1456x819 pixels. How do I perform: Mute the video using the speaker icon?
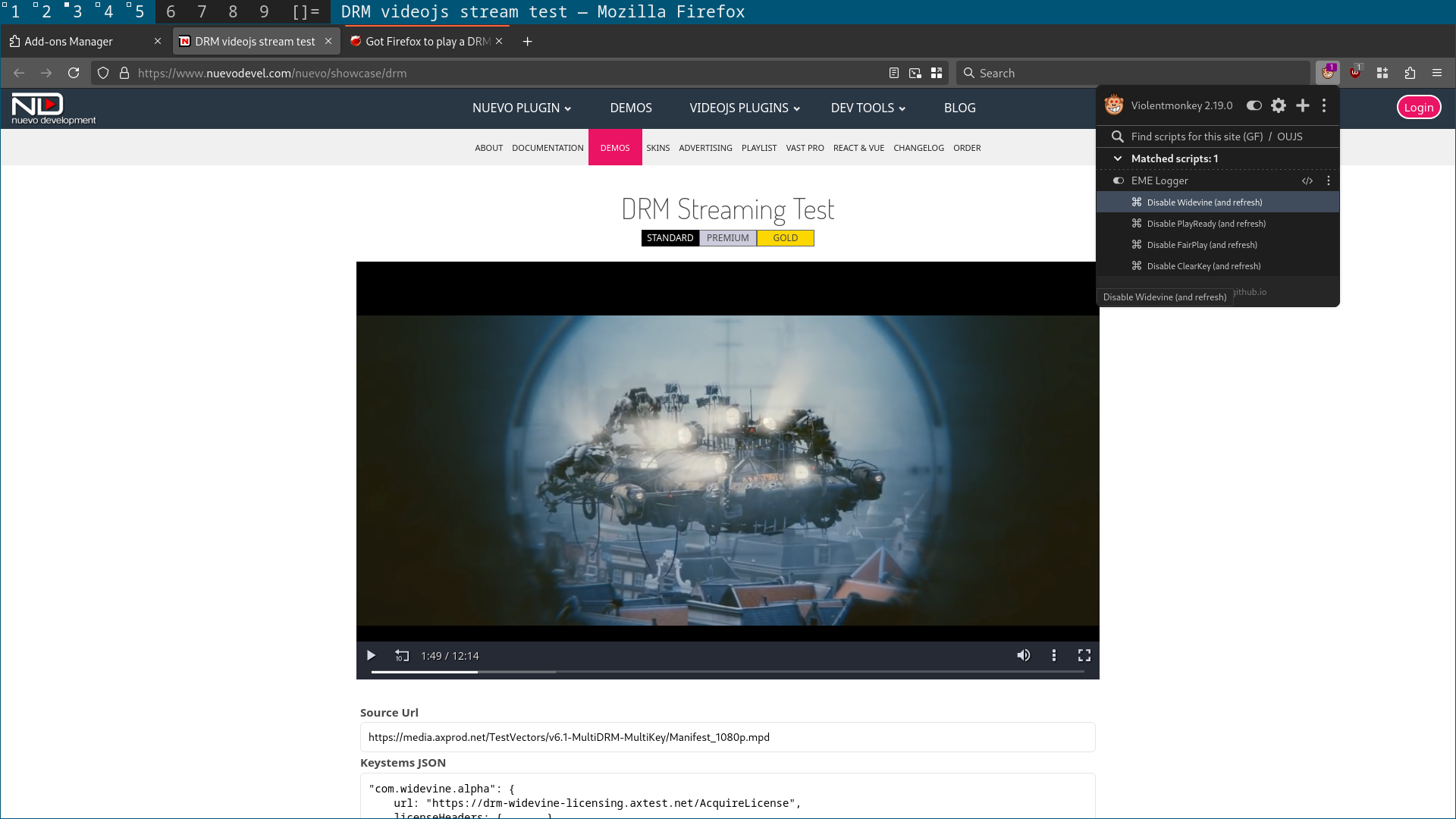pos(1023,654)
